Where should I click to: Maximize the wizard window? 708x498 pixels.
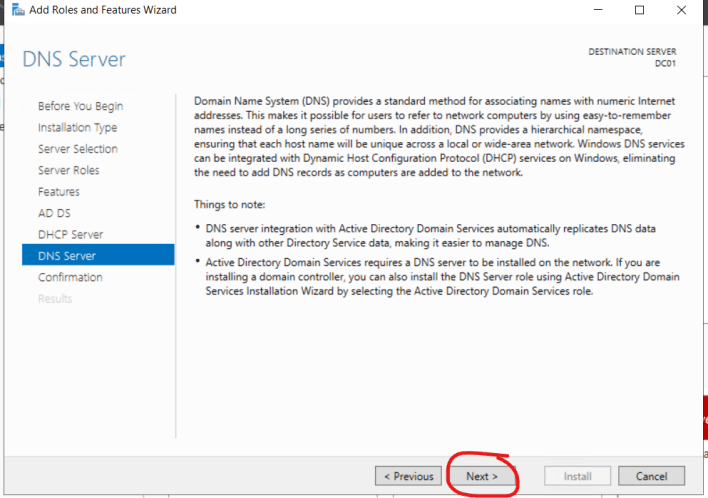tap(639, 9)
